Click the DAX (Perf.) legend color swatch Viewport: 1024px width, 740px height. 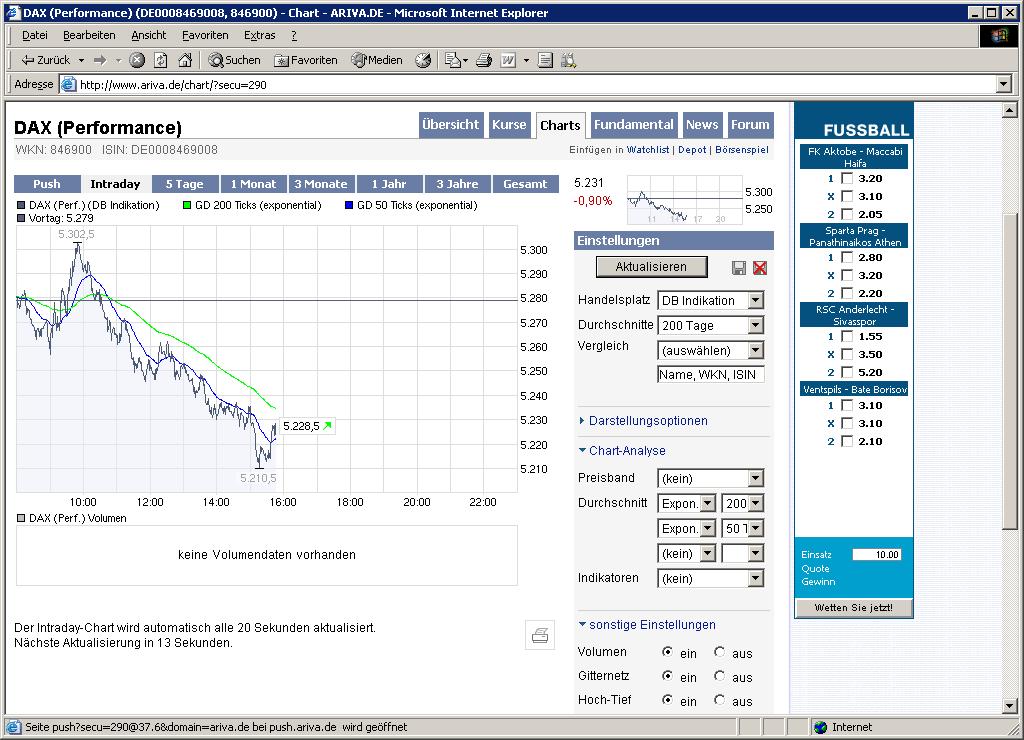[21, 205]
